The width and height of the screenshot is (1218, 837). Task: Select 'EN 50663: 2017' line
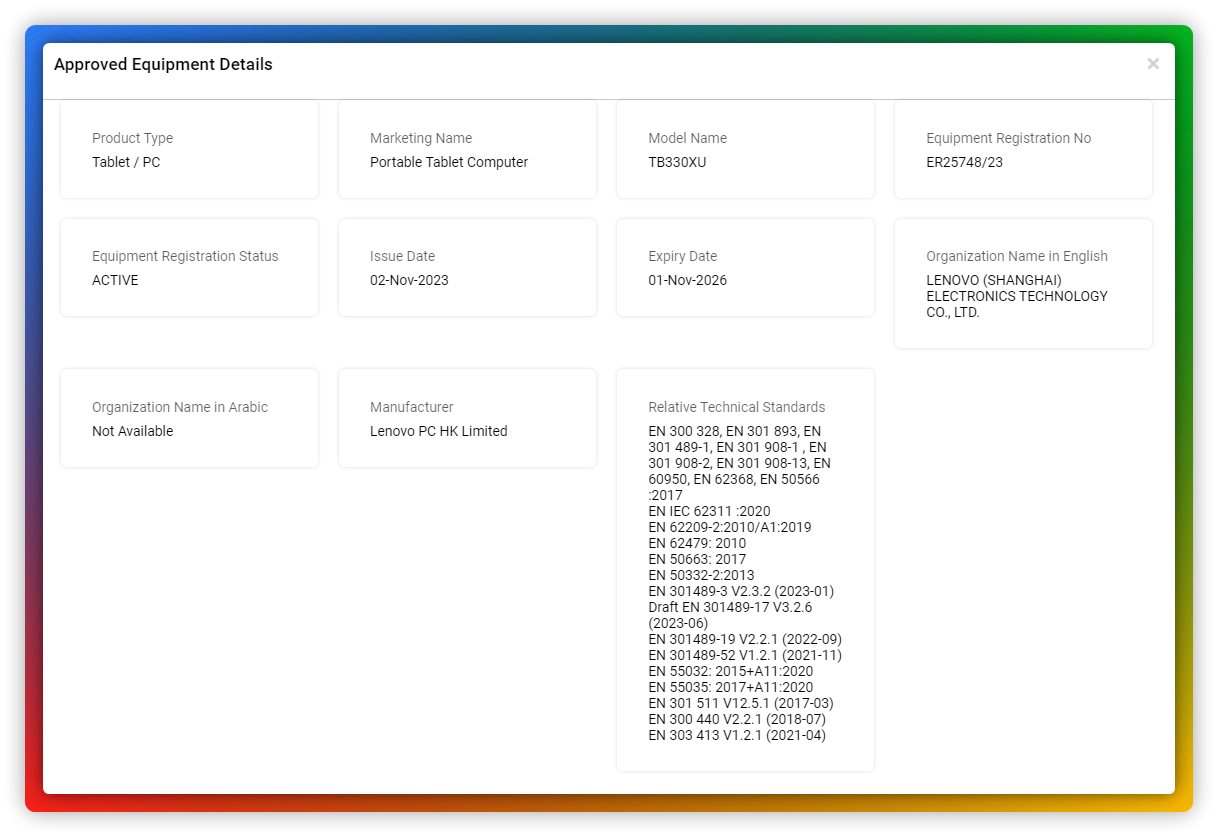[x=697, y=559]
